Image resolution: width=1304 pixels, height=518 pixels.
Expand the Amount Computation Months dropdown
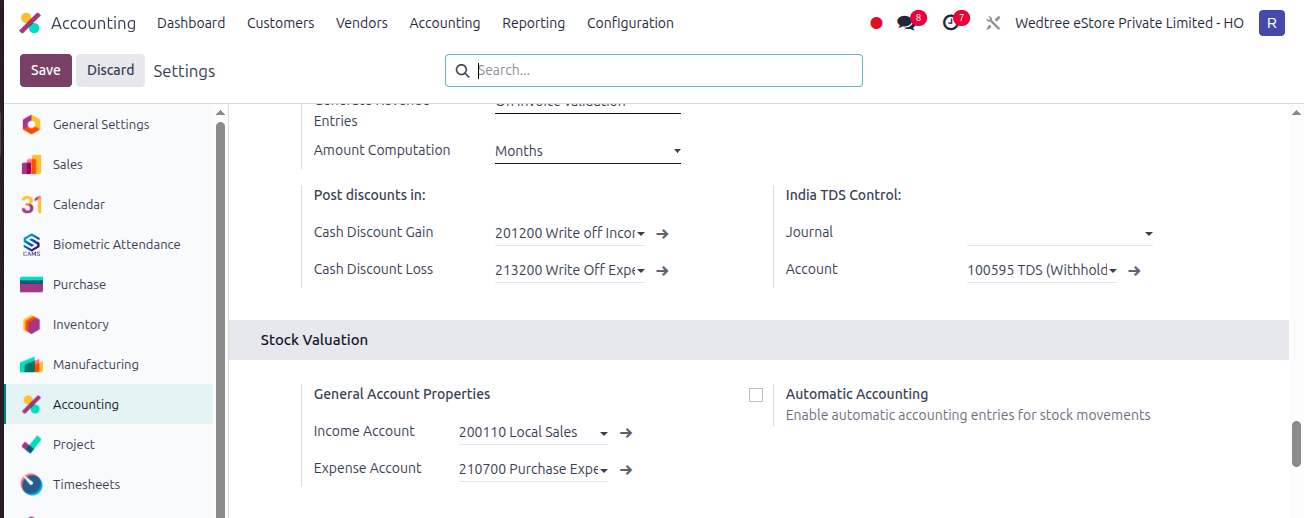(588, 151)
